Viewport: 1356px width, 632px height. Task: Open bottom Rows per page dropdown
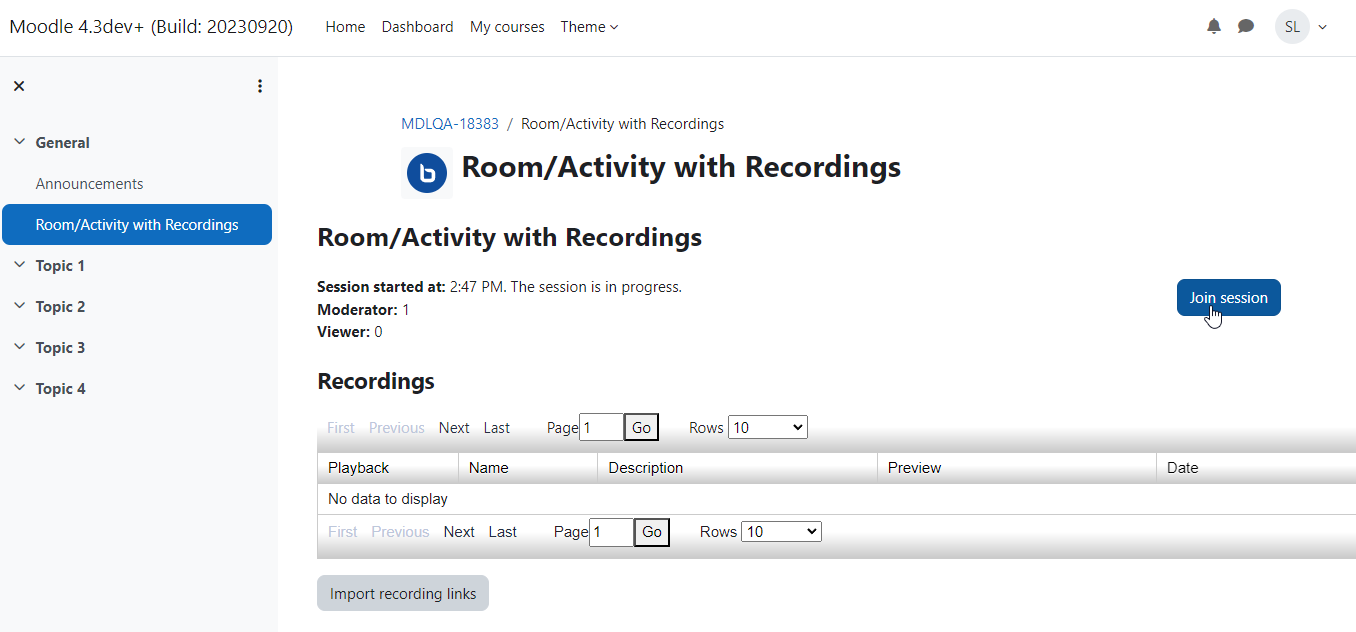pyautogui.click(x=781, y=531)
